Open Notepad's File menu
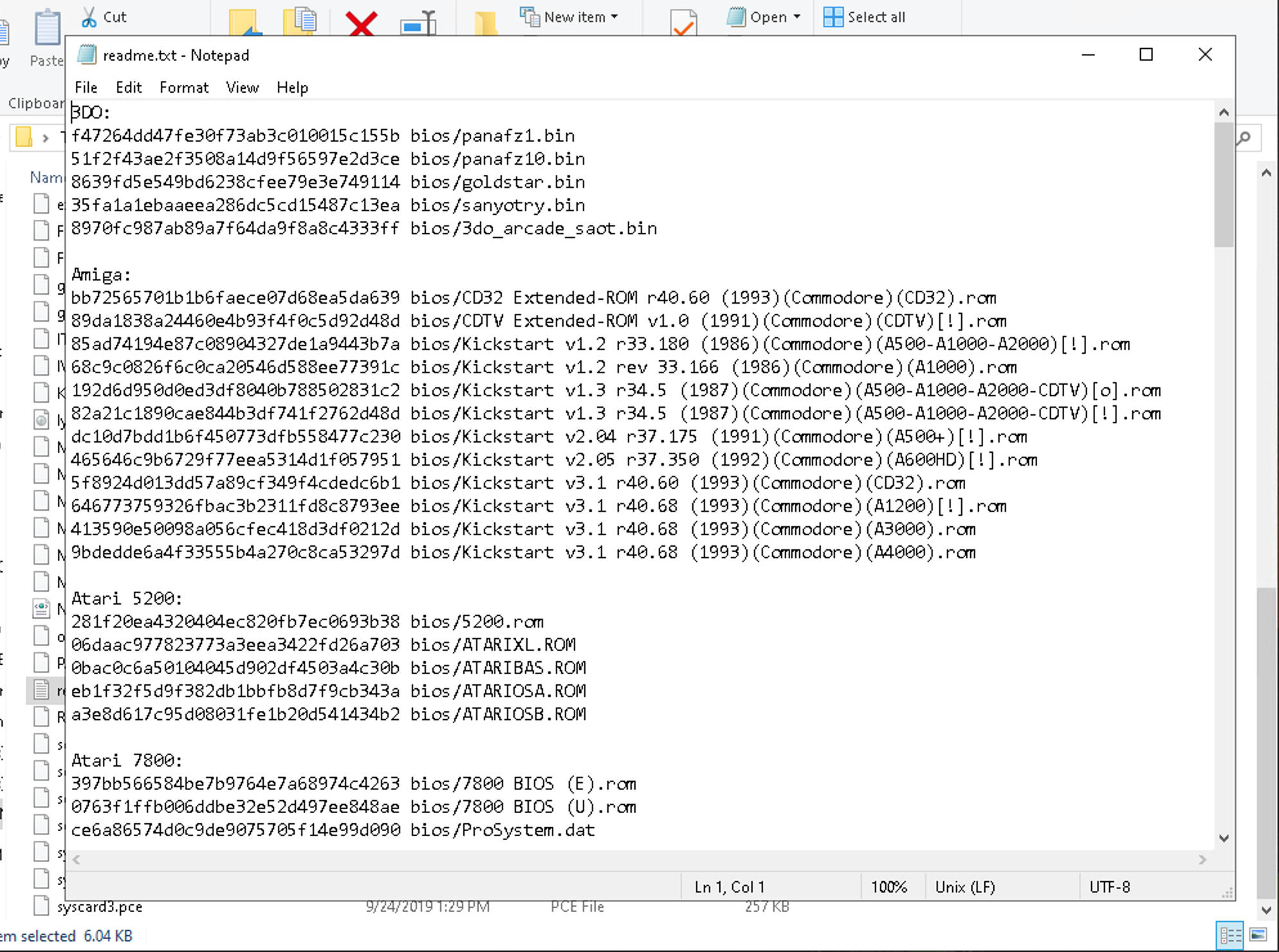1279x952 pixels. pos(86,87)
